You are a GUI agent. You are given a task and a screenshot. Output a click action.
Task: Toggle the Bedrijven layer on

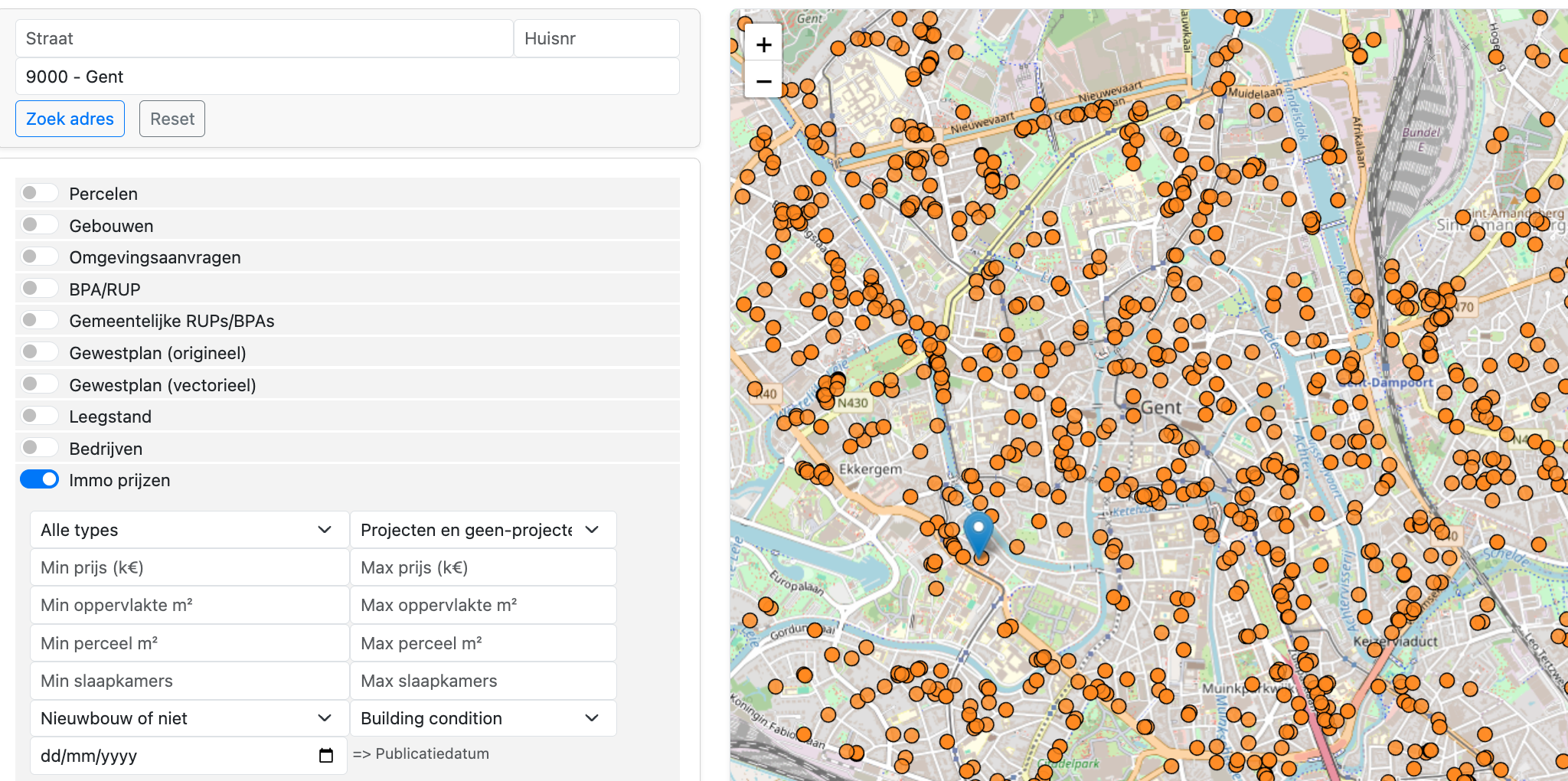pyautogui.click(x=40, y=448)
